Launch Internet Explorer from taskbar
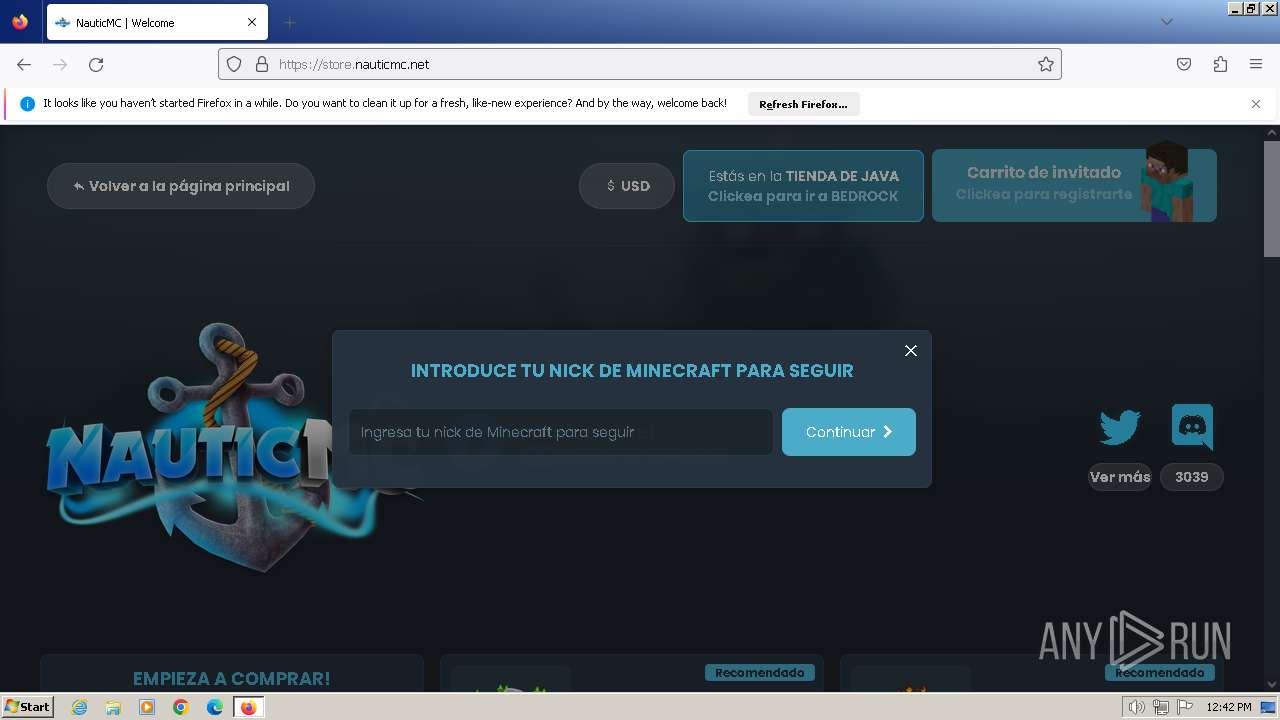This screenshot has width=1280, height=720. [x=79, y=707]
